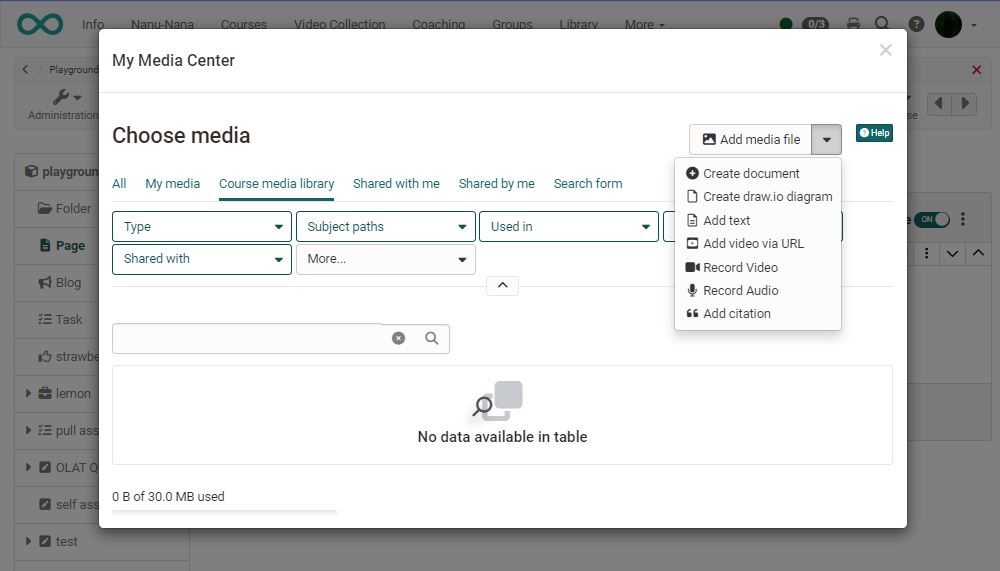Image resolution: width=1000 pixels, height=571 pixels.
Task: Switch to the My media tab
Action: (172, 184)
